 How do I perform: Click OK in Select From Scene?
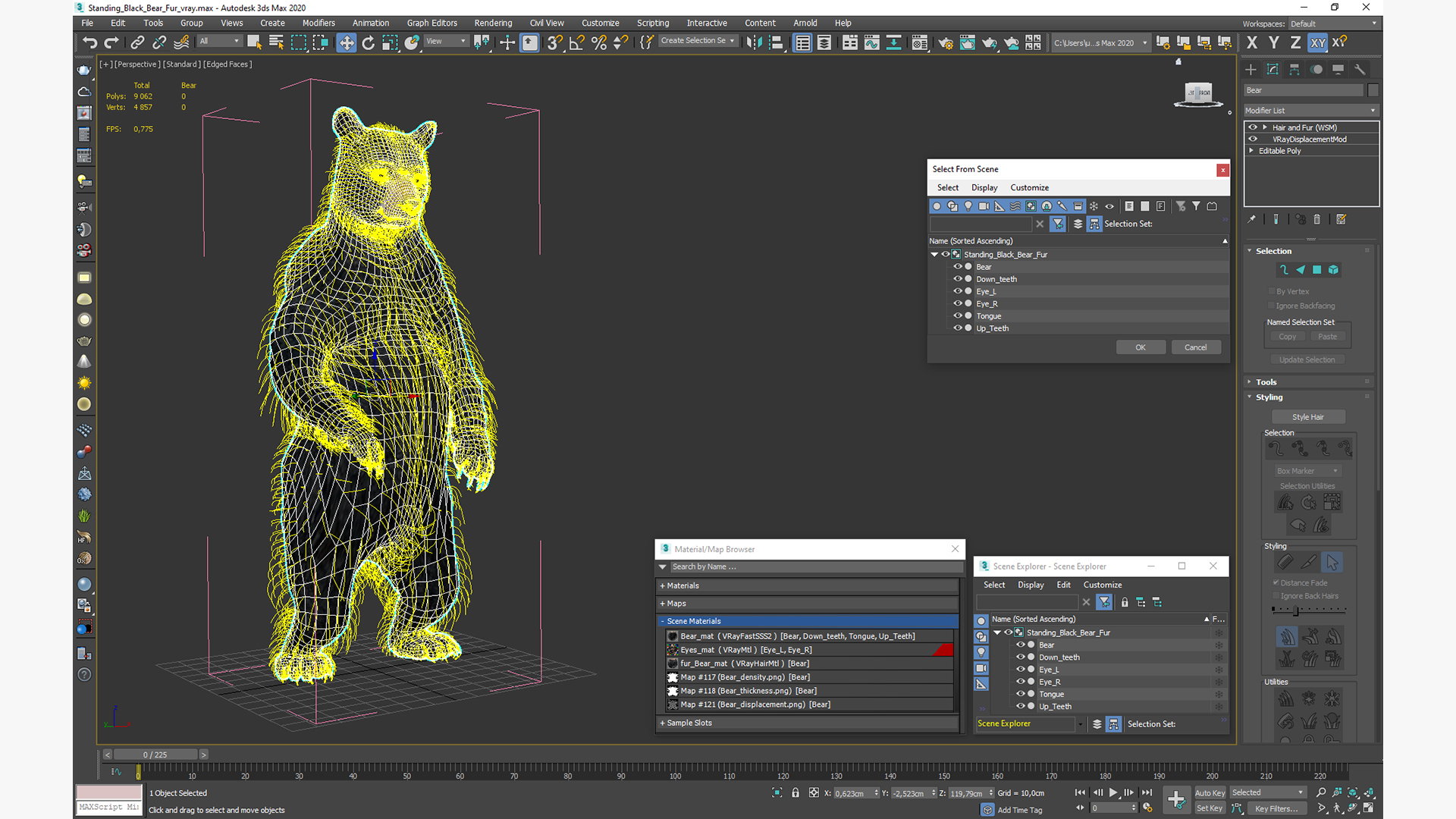[1141, 347]
